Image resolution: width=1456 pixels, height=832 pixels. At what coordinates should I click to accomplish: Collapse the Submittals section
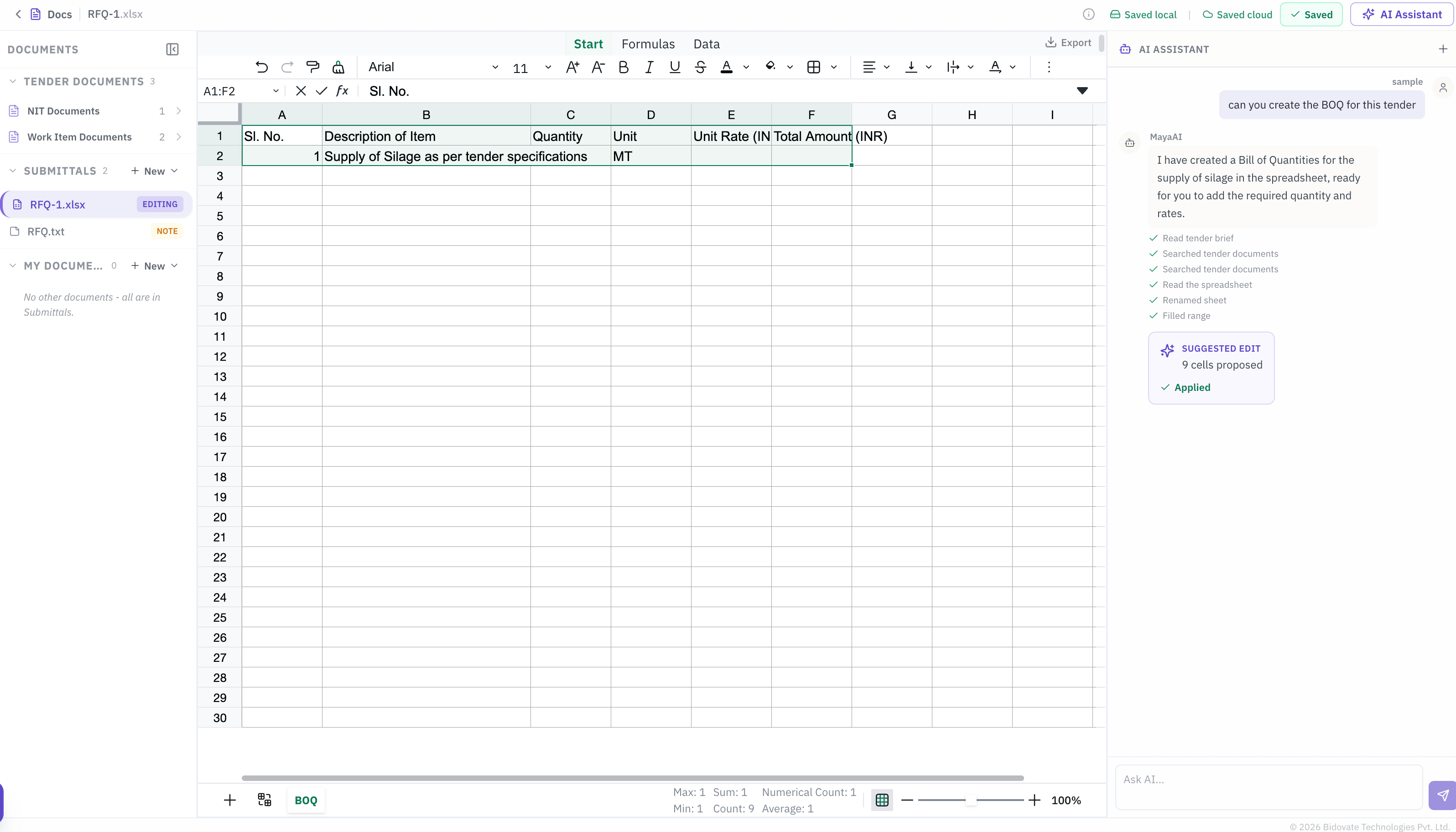[13, 171]
